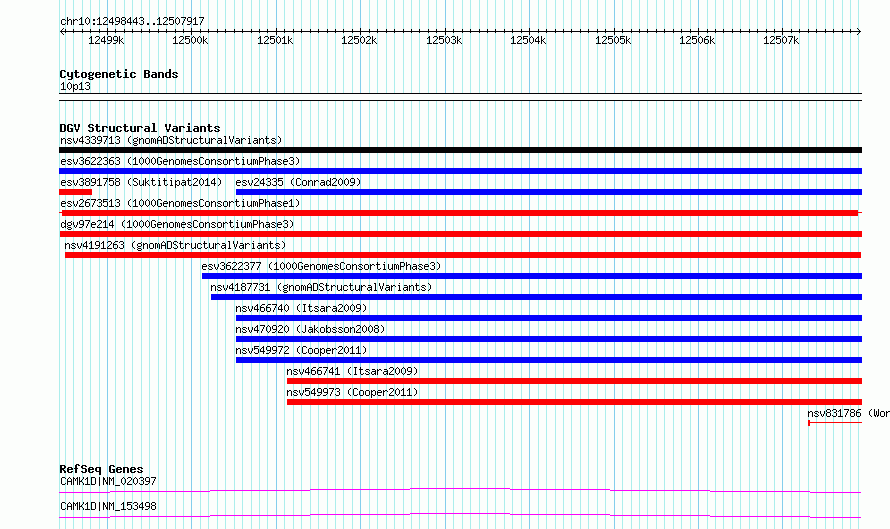Open variant label esv3891758 (Suktitipat2014)
Screen dimensions: 890x529
coord(141,182)
